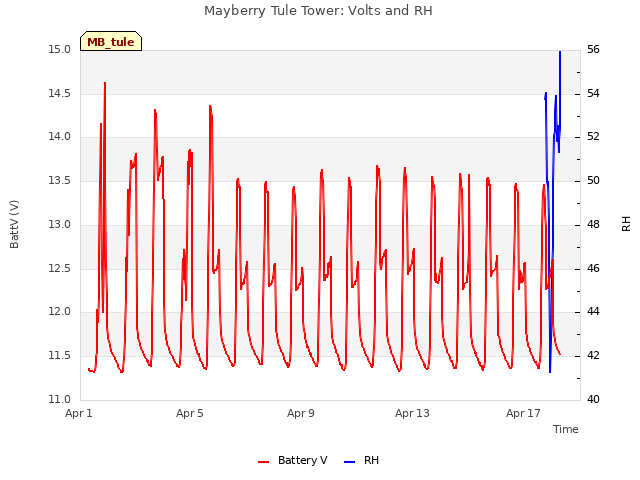
Task: Click the 46 right axis value
Action: (593, 269)
